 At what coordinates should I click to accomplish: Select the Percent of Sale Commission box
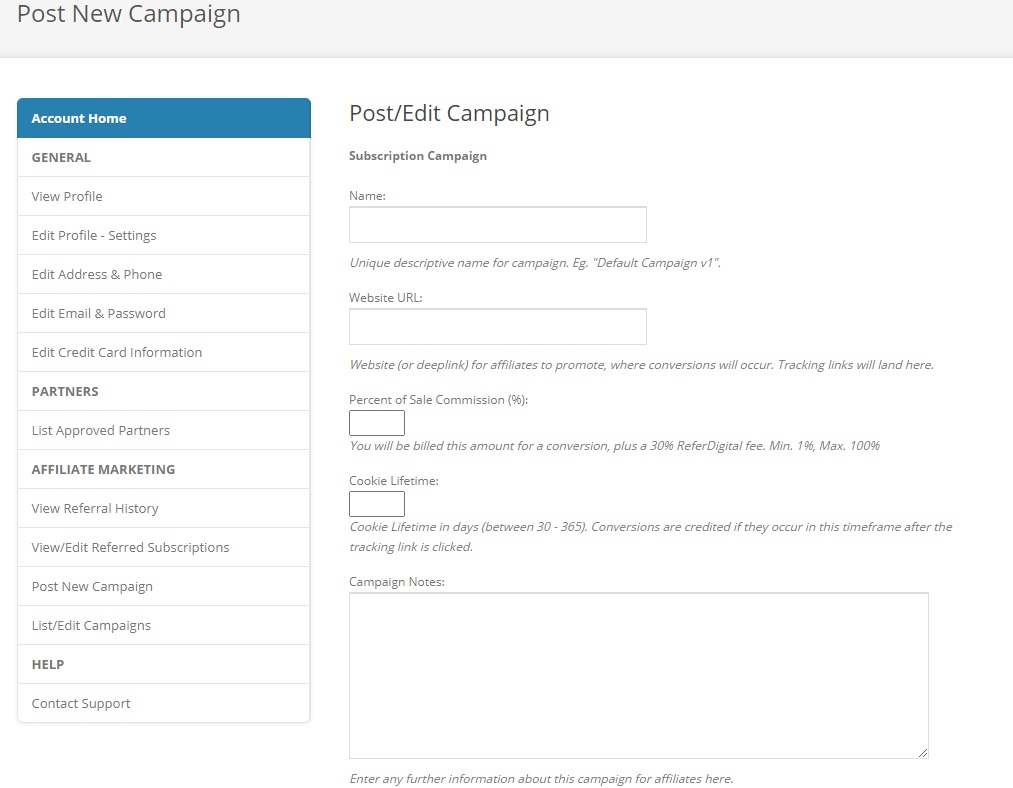pos(377,423)
